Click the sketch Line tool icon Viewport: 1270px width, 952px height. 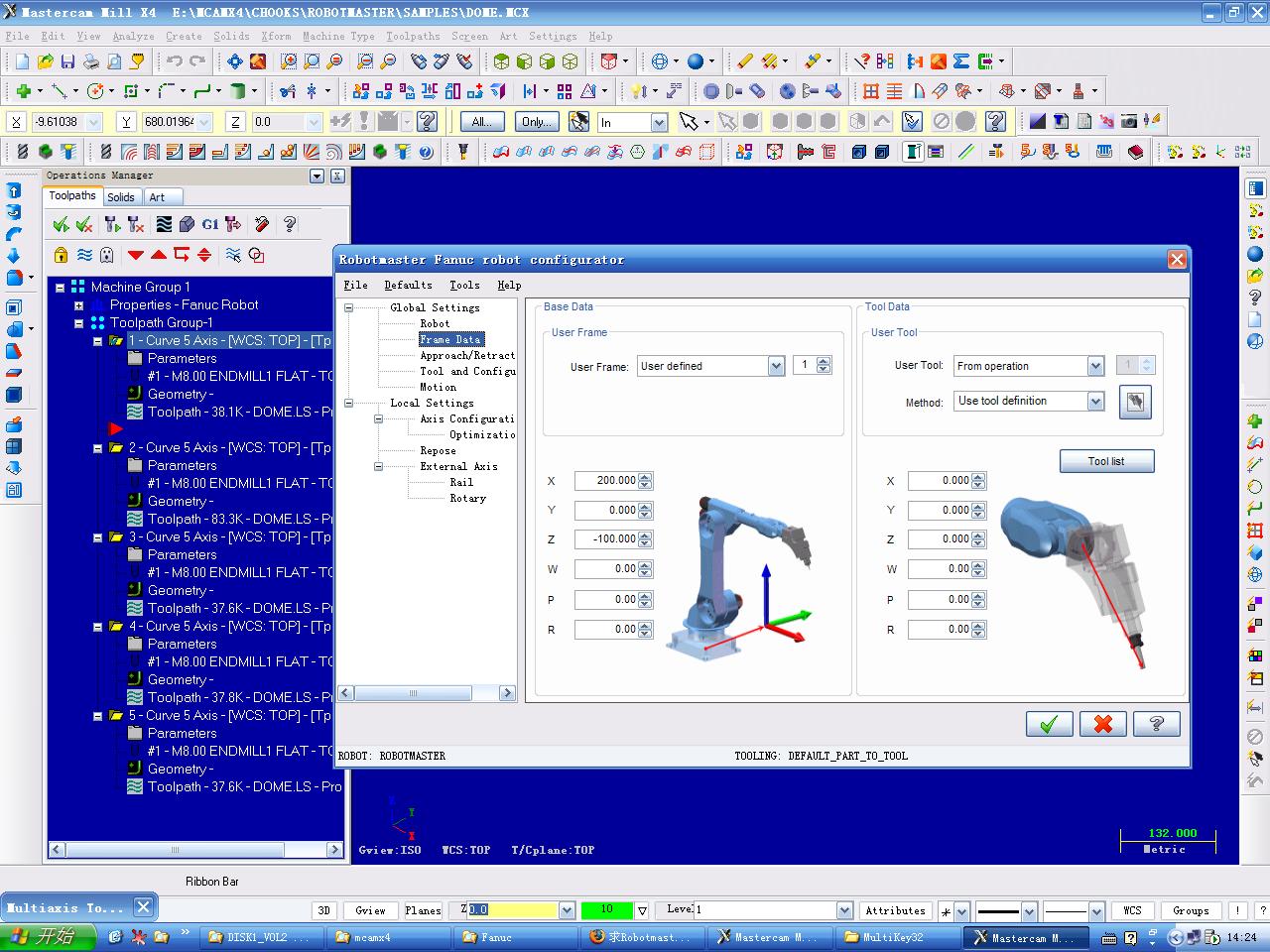[x=59, y=91]
